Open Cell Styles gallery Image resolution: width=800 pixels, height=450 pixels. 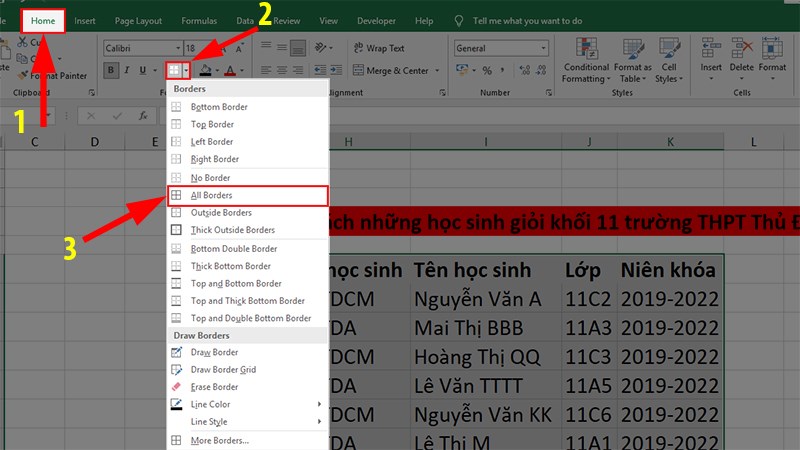click(x=669, y=60)
